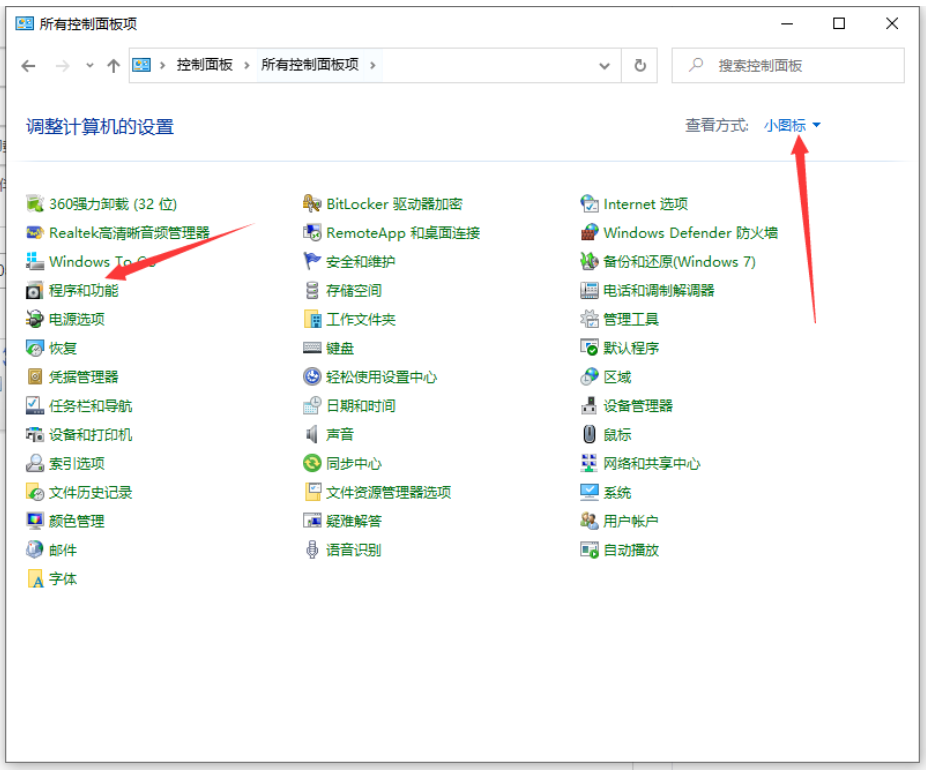Image resolution: width=926 pixels, height=770 pixels.
Task: Open the 网络和共享中心 icon
Action: [589, 464]
